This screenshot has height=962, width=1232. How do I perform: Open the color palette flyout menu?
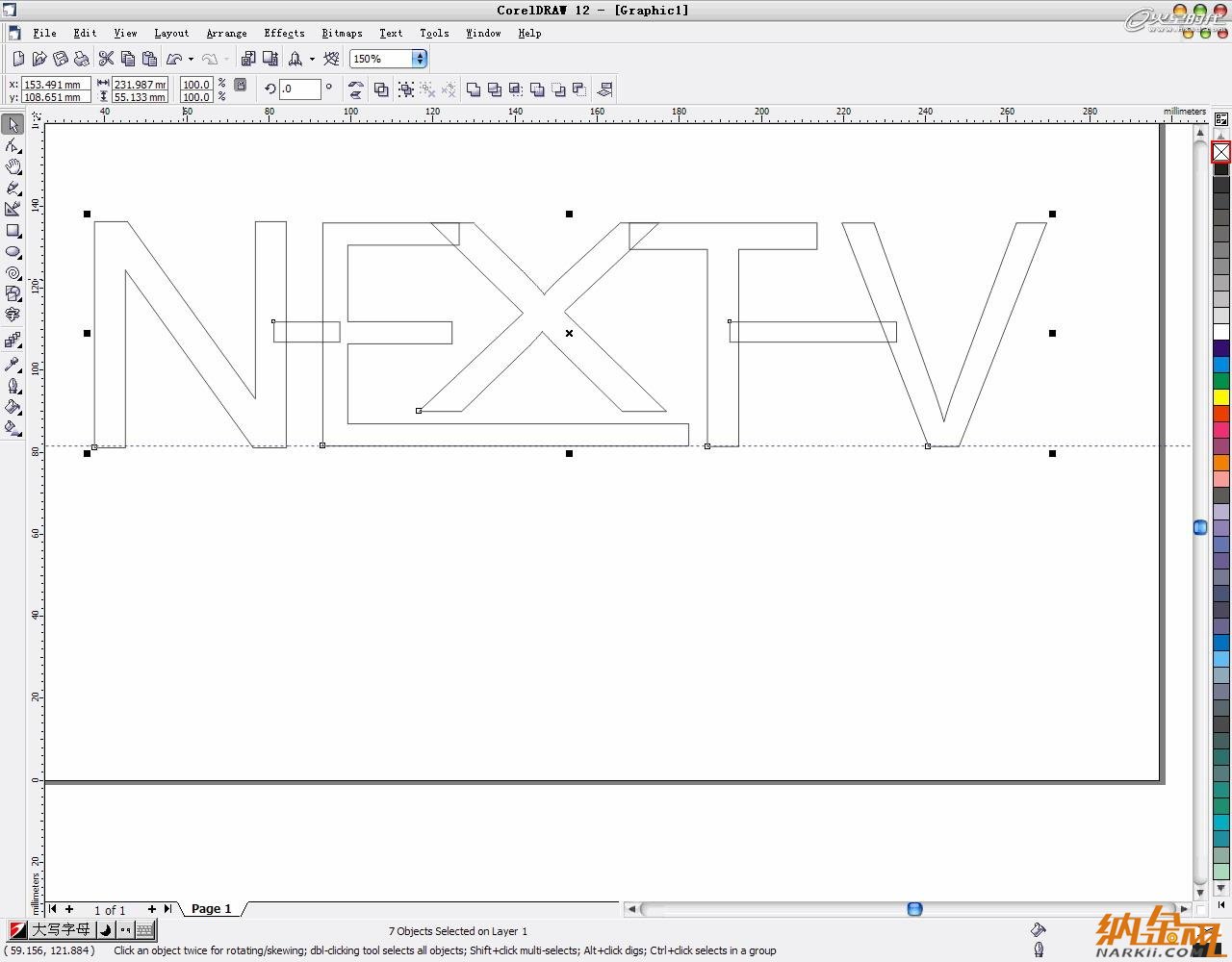pyautogui.click(x=1220, y=119)
